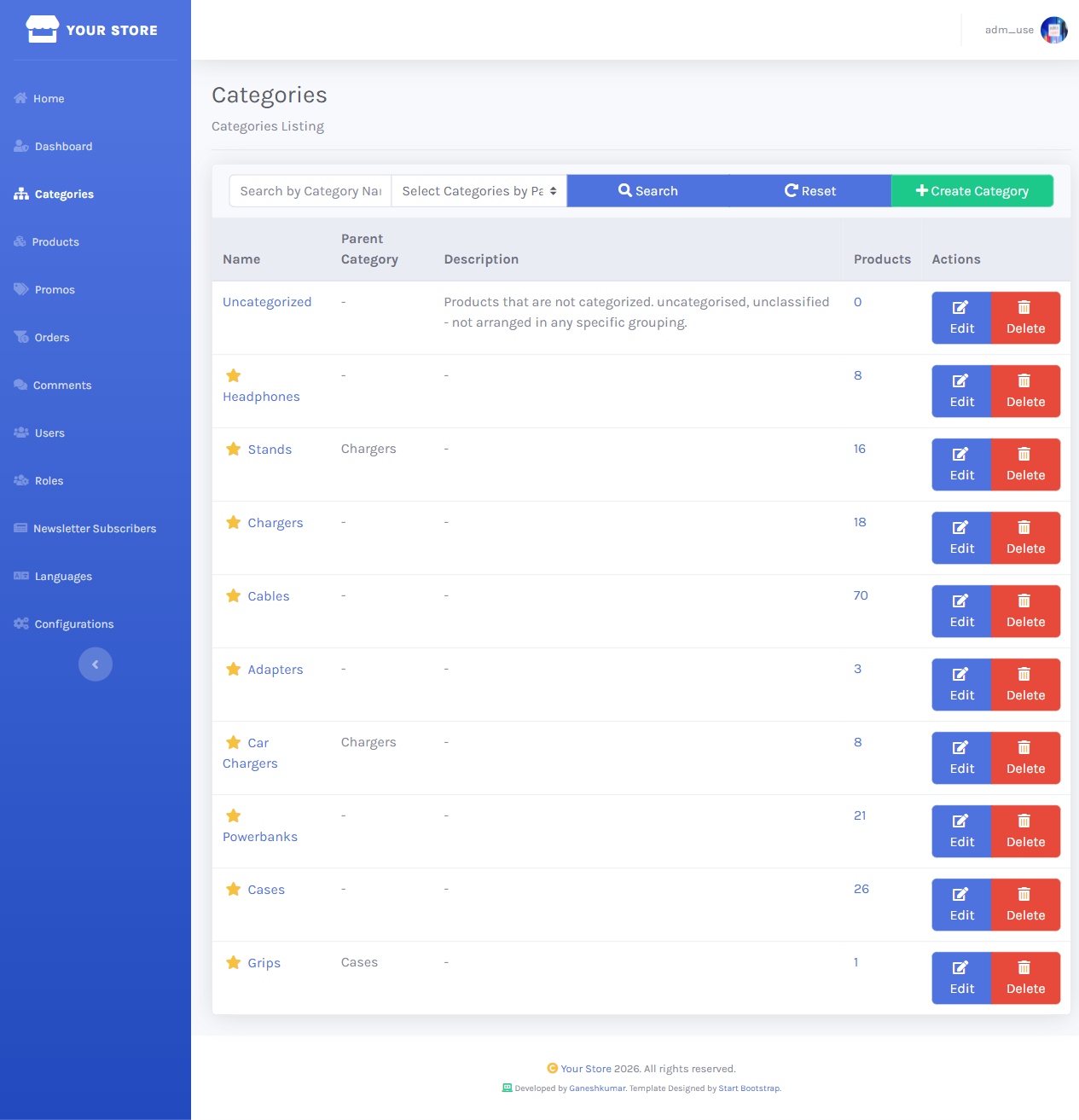This screenshot has width=1079, height=1120.
Task: Edit the Adapters category
Action: point(961,685)
